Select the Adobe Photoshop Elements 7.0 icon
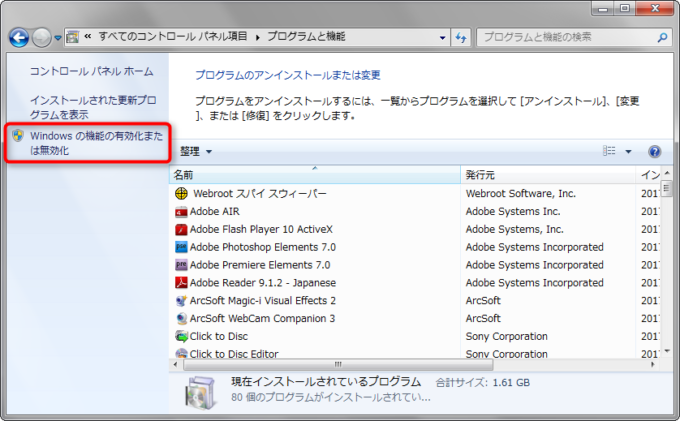 coord(181,247)
